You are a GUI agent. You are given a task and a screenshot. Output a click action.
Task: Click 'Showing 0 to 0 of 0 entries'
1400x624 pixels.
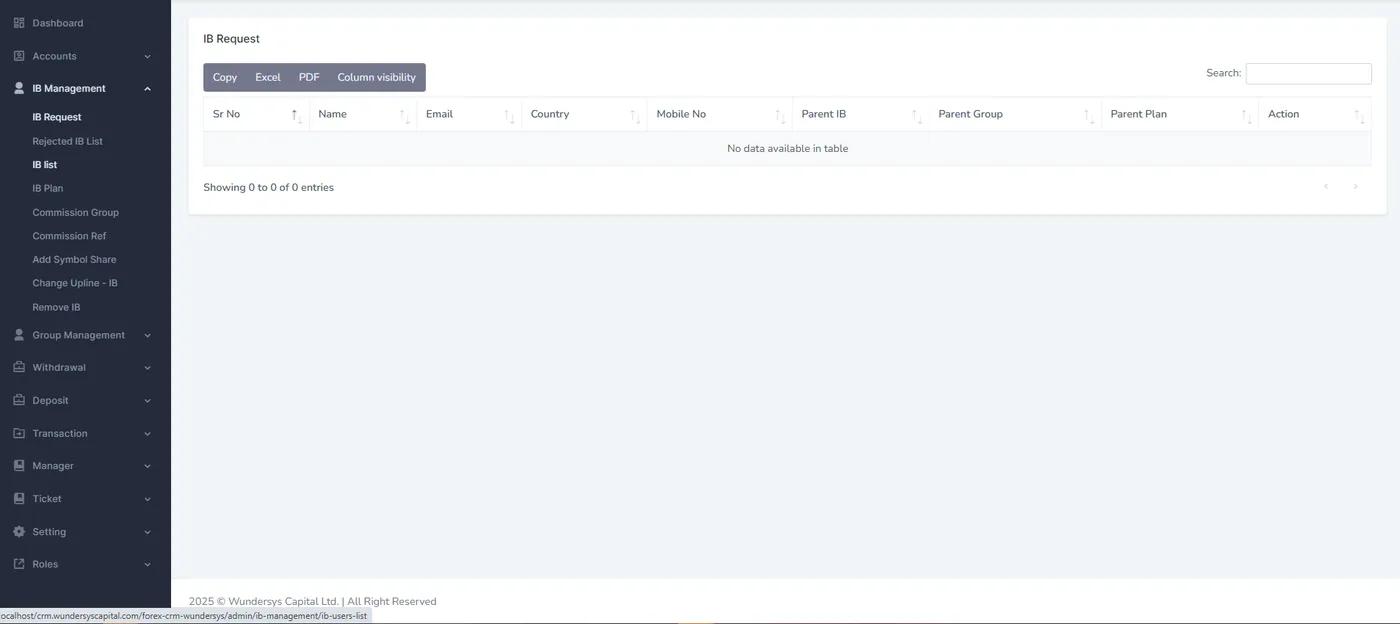[268, 187]
